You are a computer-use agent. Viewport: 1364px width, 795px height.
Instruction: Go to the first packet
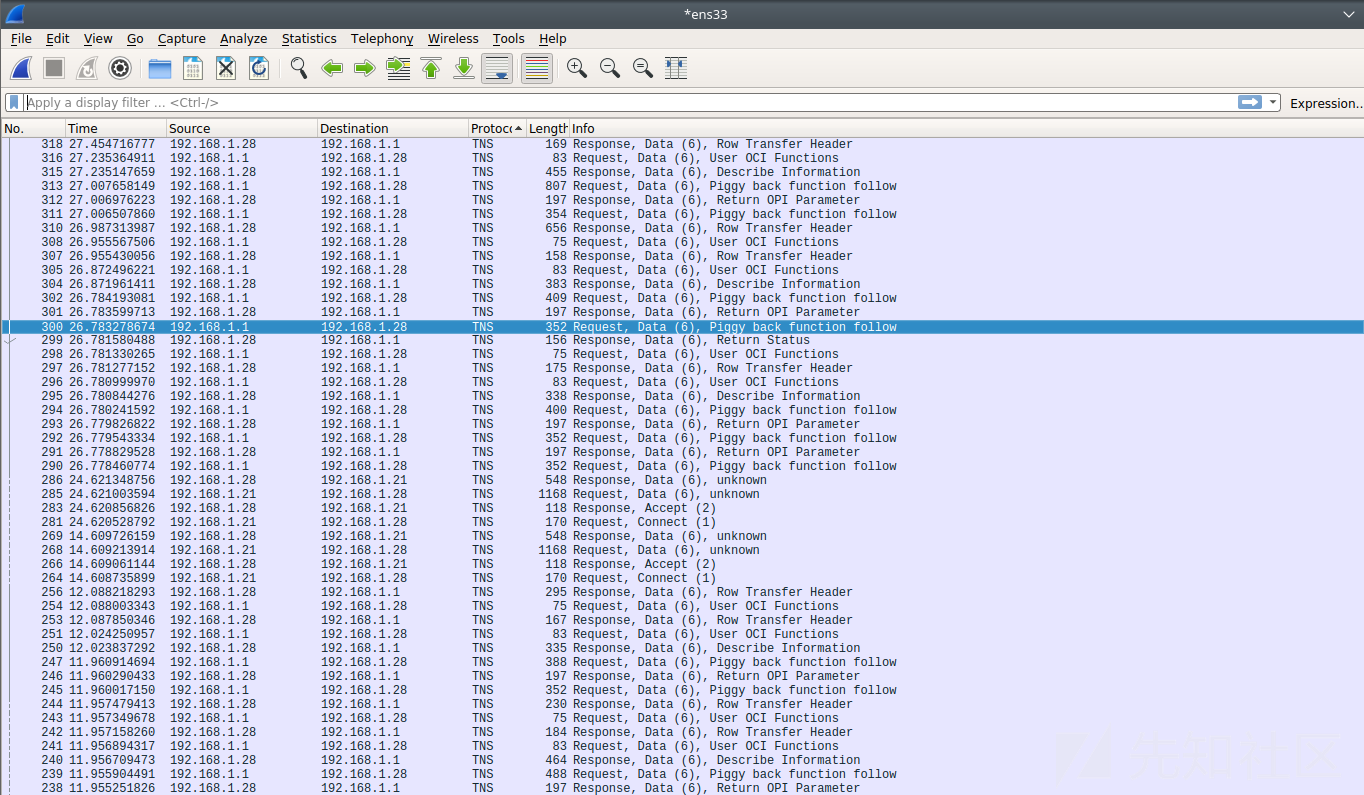click(431, 68)
